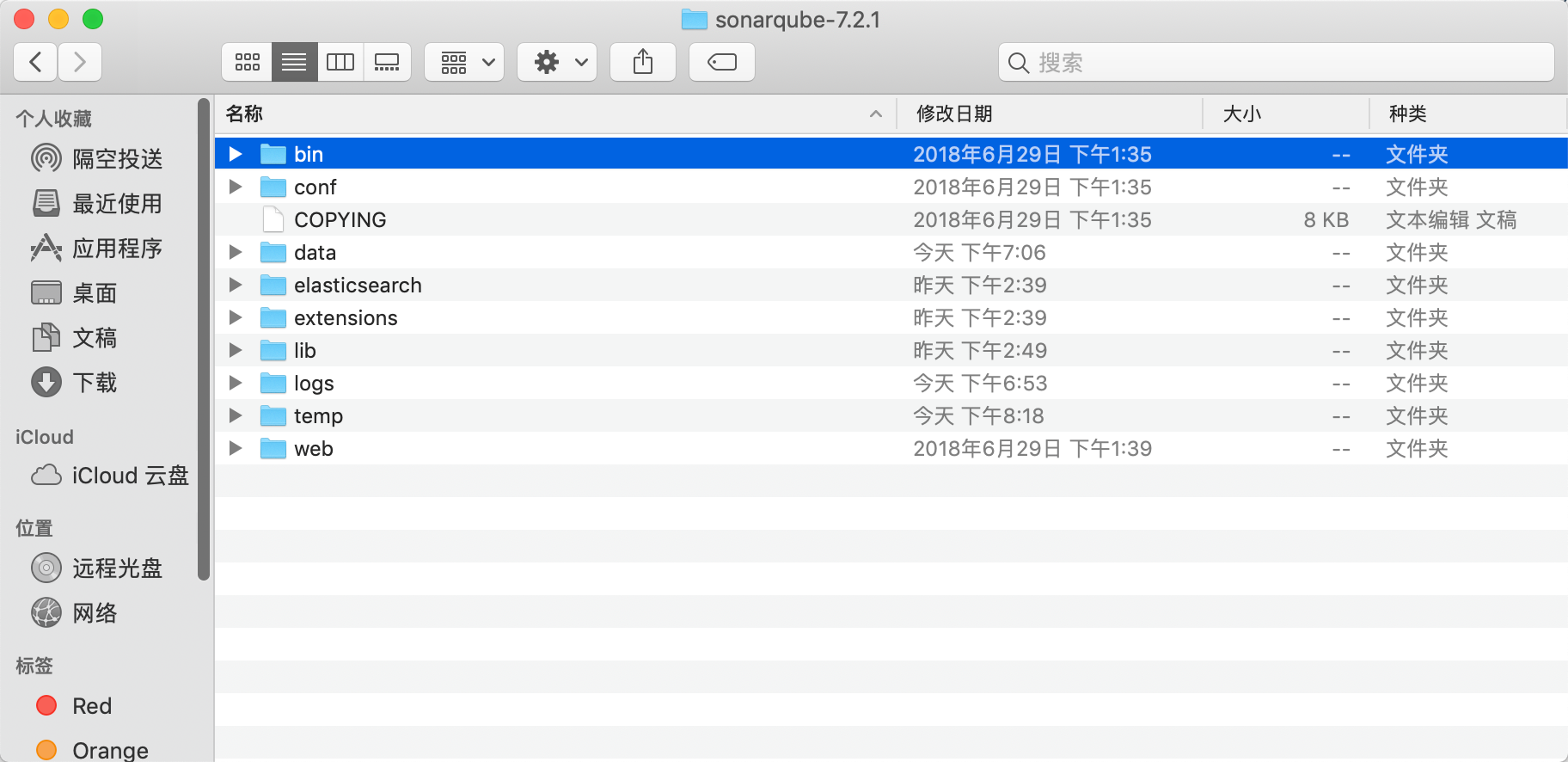Image resolution: width=1568 pixels, height=762 pixels.
Task: Sort by the 名称 column header
Action: click(x=554, y=114)
